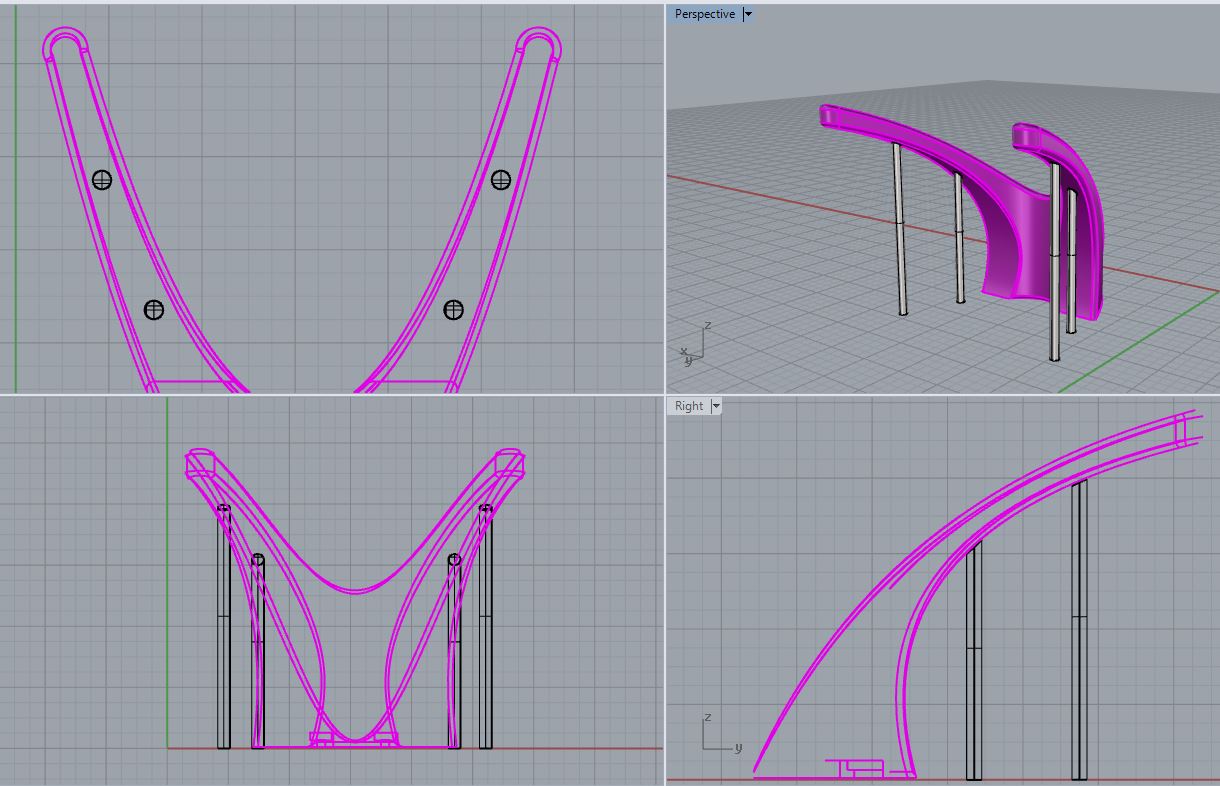This screenshot has height=786, width=1220.
Task: Select the Right viewport title label
Action: pyautogui.click(x=689, y=406)
